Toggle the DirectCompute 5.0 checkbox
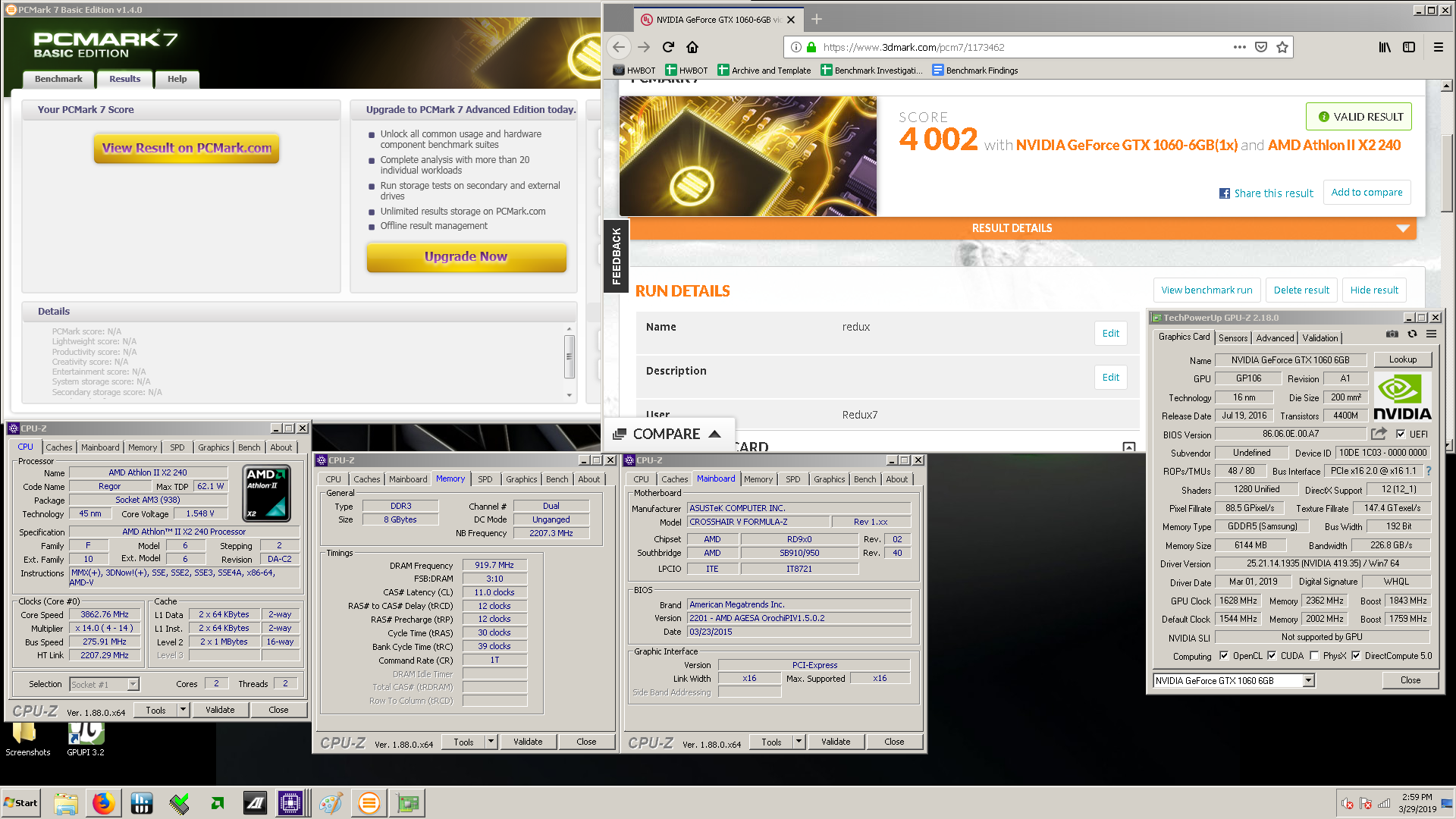Screen dimensions: 1456x819 [1356, 656]
